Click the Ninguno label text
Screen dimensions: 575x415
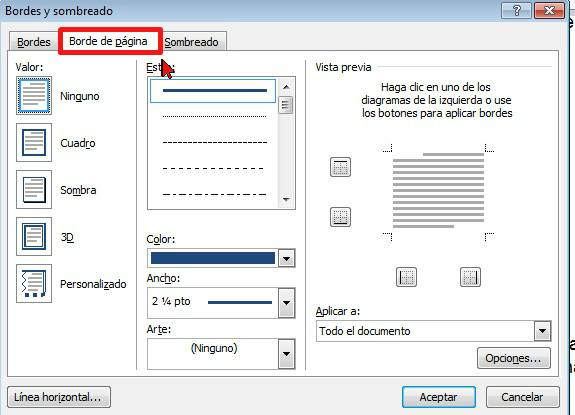coord(80,96)
